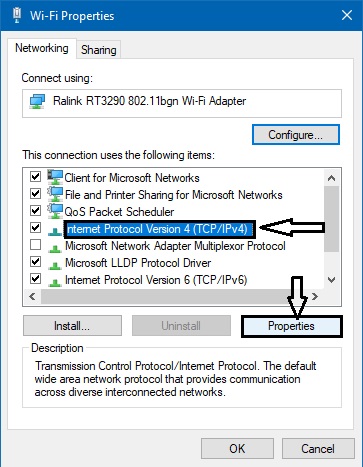Viewport: 363px width, 467px height.
Task: Open Properties for the selected item
Action: pyautogui.click(x=291, y=326)
